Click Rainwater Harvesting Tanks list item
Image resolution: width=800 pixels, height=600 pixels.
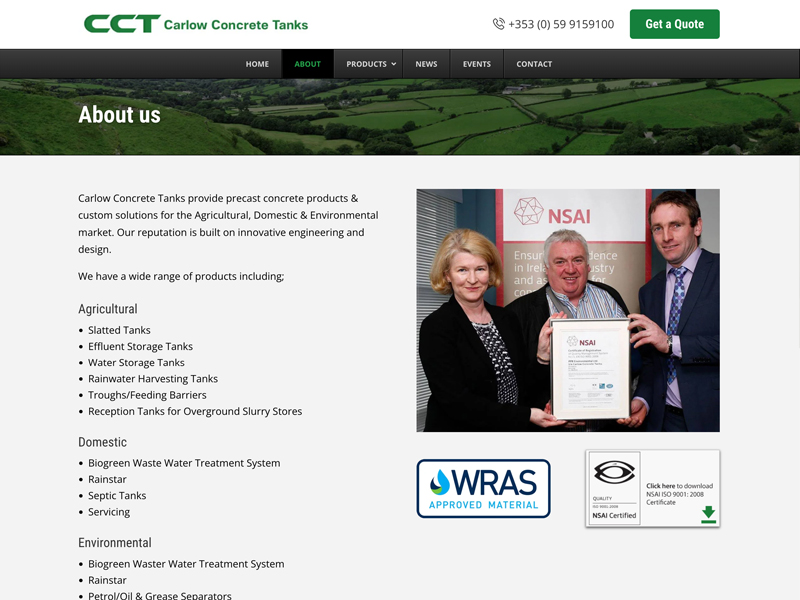152,379
